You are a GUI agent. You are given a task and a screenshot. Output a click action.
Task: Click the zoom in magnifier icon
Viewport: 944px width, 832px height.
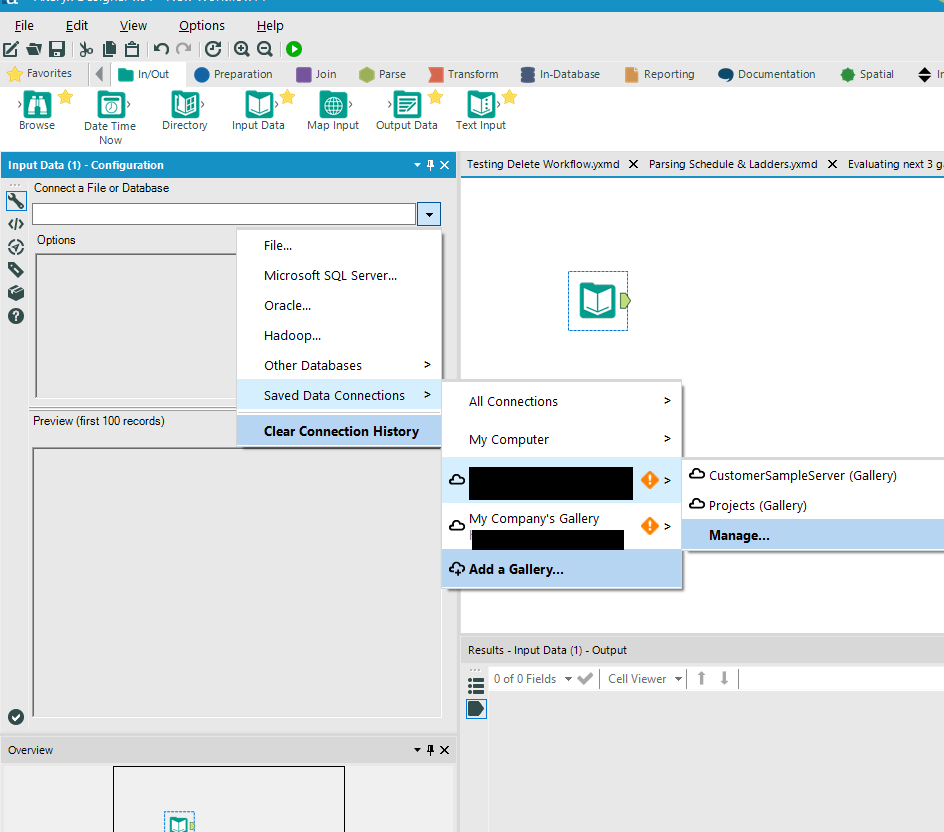pyautogui.click(x=241, y=49)
